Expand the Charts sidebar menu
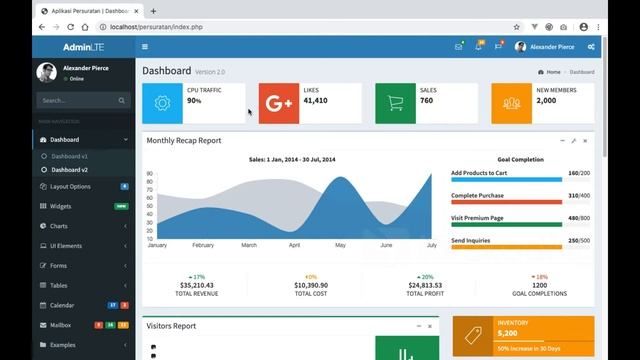 coord(84,226)
